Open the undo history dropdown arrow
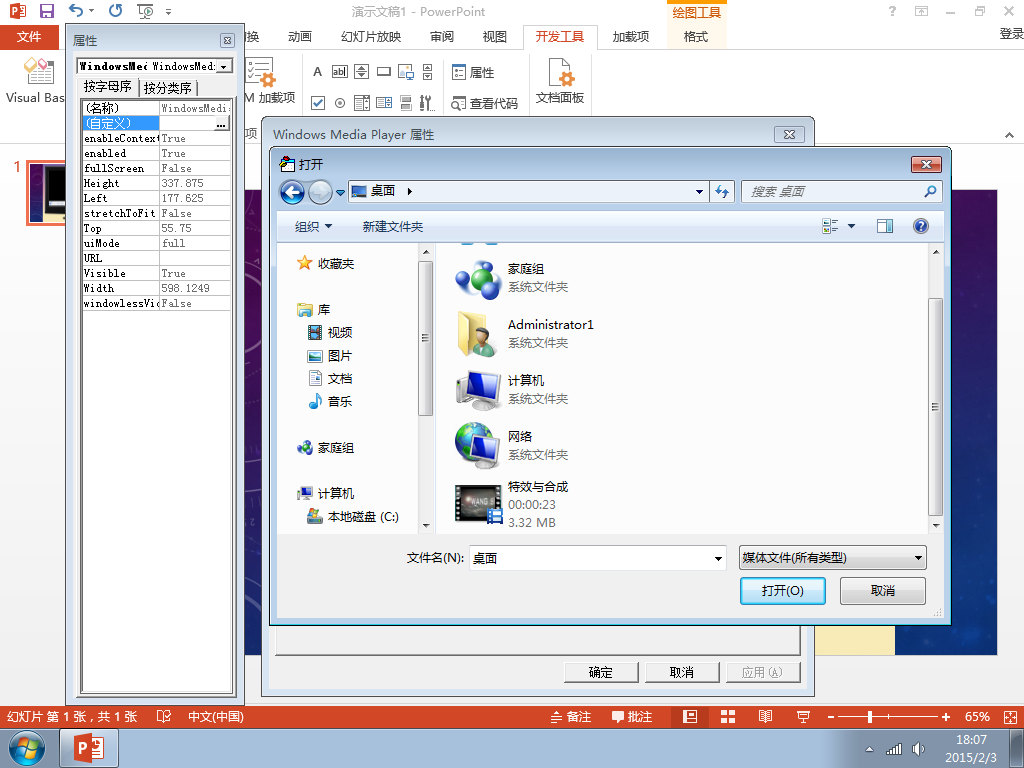The height and width of the screenshot is (768, 1024). tap(91, 11)
